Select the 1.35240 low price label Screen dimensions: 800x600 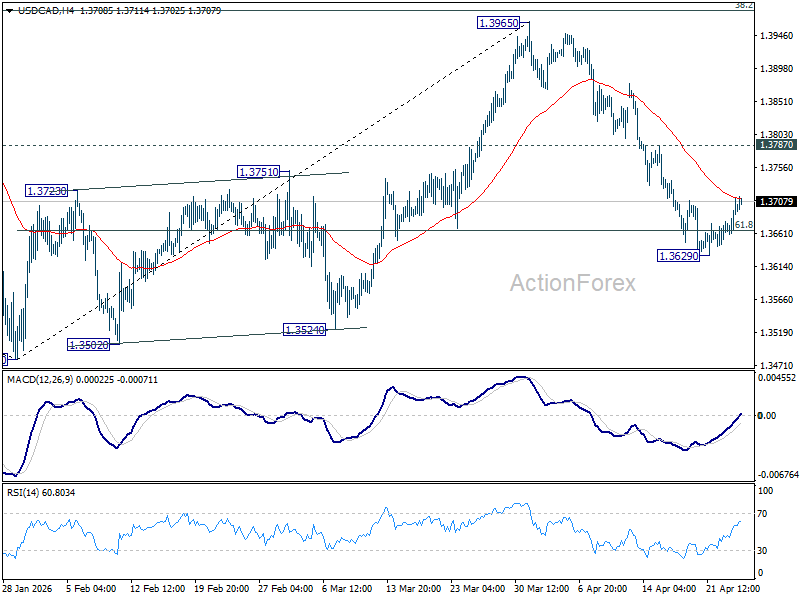pyautogui.click(x=304, y=330)
